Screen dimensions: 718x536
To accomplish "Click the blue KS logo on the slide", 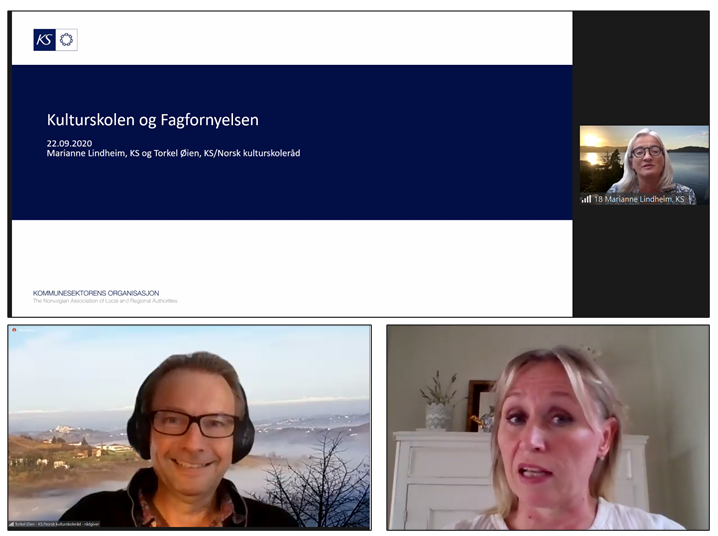I will pyautogui.click(x=44, y=40).
